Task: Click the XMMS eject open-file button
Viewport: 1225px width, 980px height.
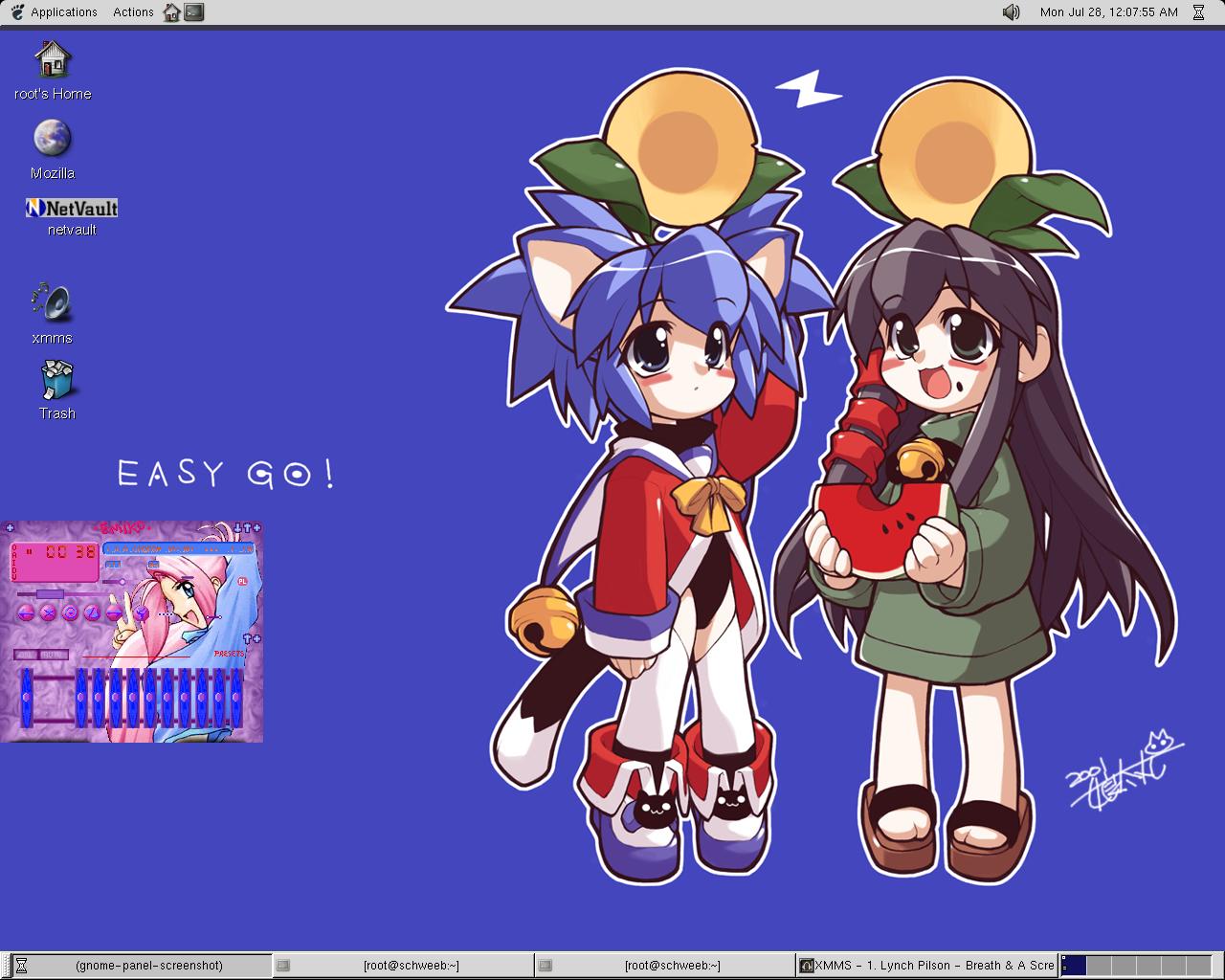Action: point(141,612)
